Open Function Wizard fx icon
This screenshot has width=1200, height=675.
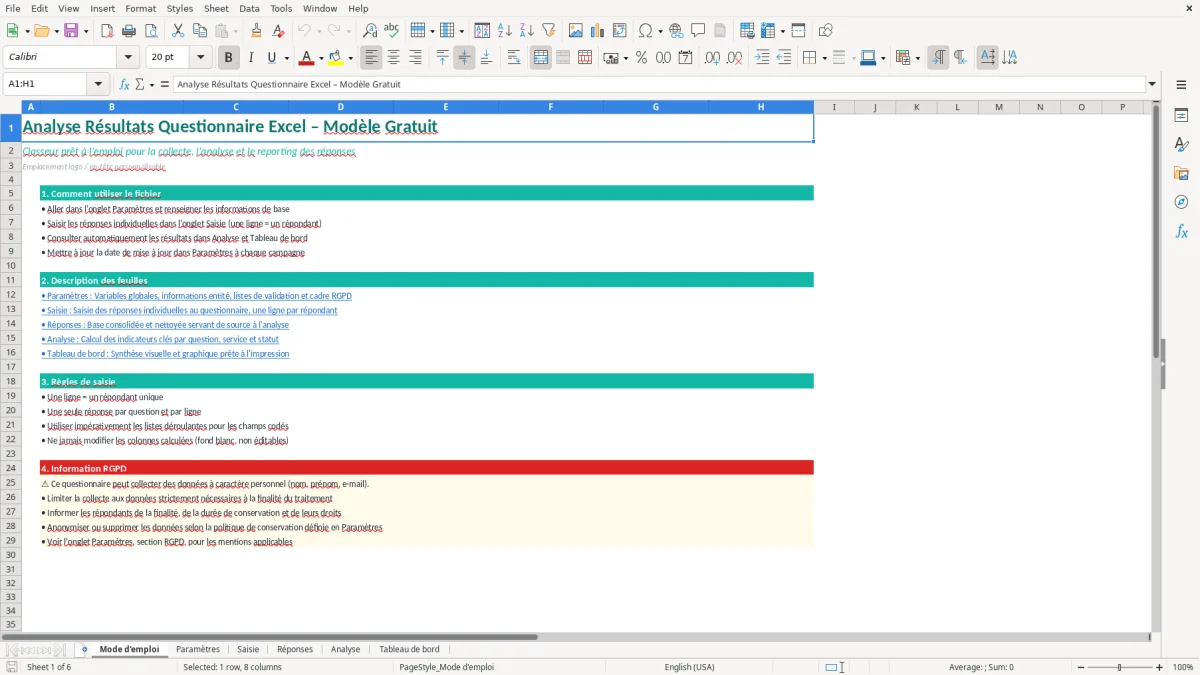(124, 84)
